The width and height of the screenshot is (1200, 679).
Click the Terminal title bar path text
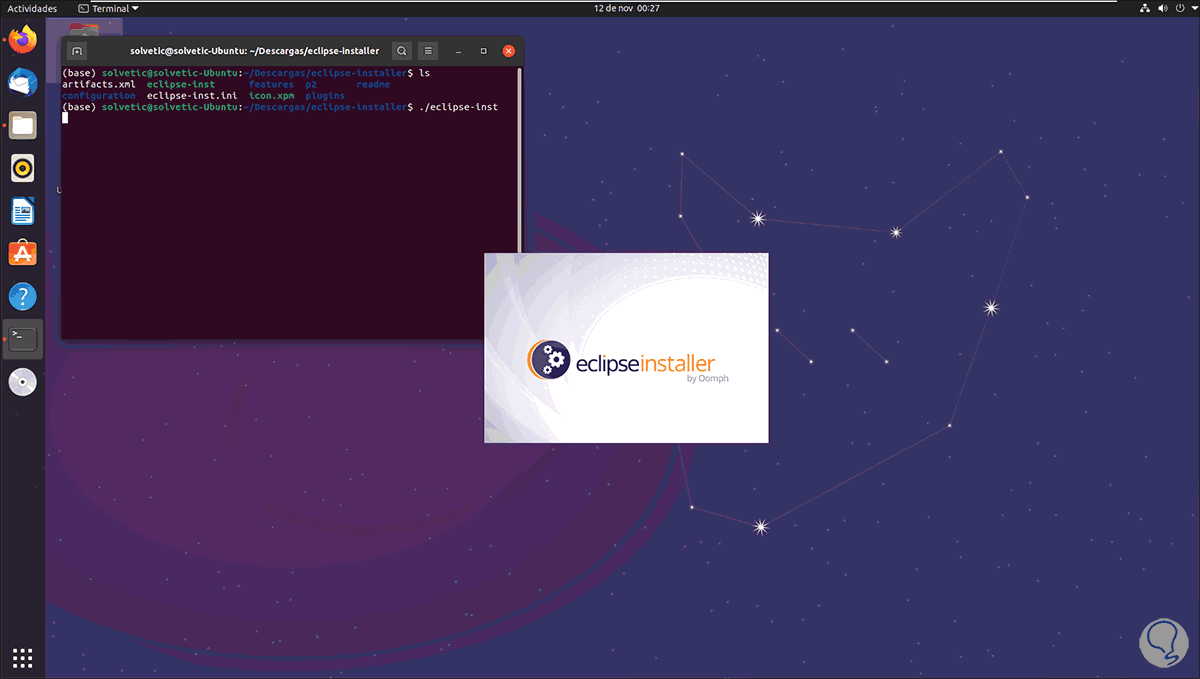point(254,51)
